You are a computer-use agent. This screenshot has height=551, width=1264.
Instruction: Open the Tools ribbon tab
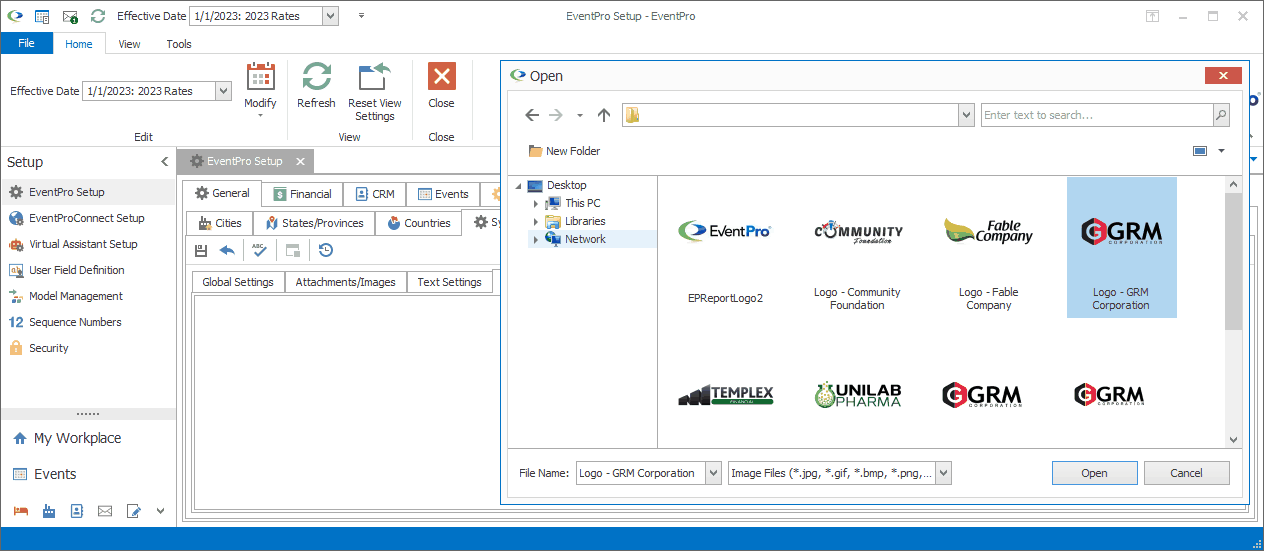tap(179, 44)
